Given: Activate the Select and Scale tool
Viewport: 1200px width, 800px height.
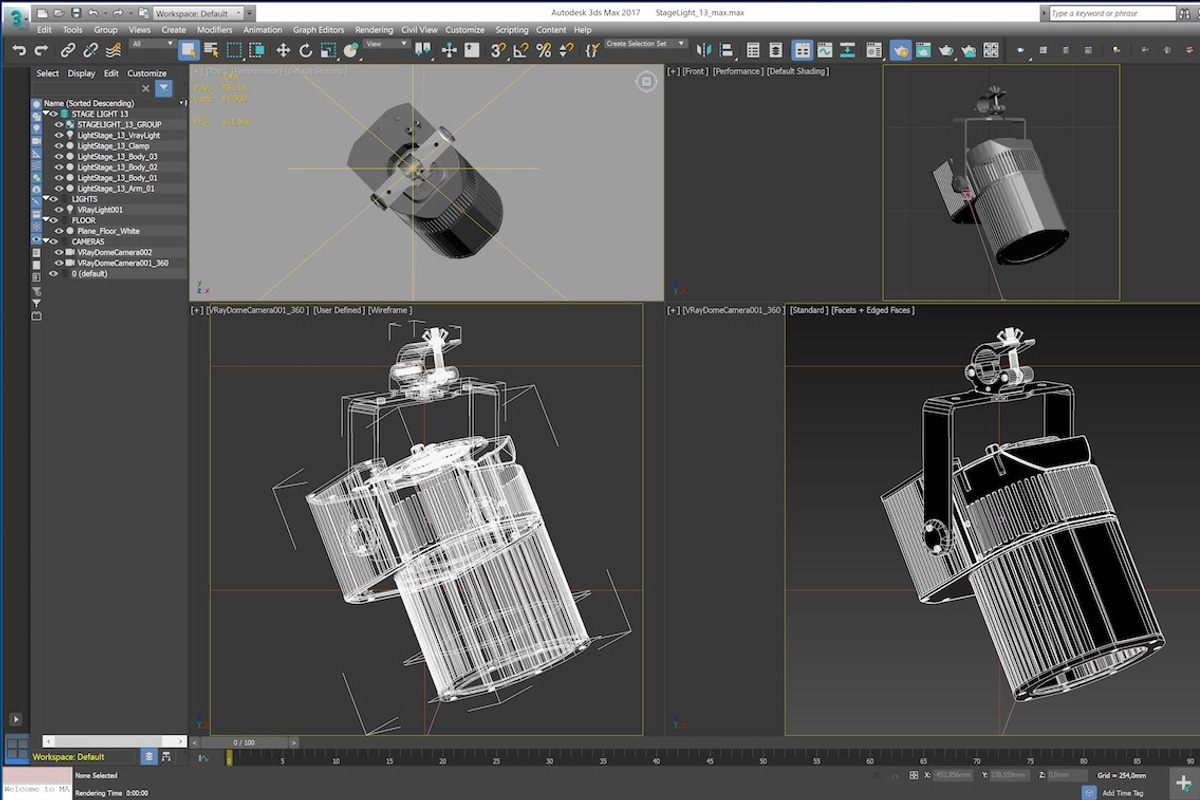Looking at the screenshot, I should coord(328,50).
